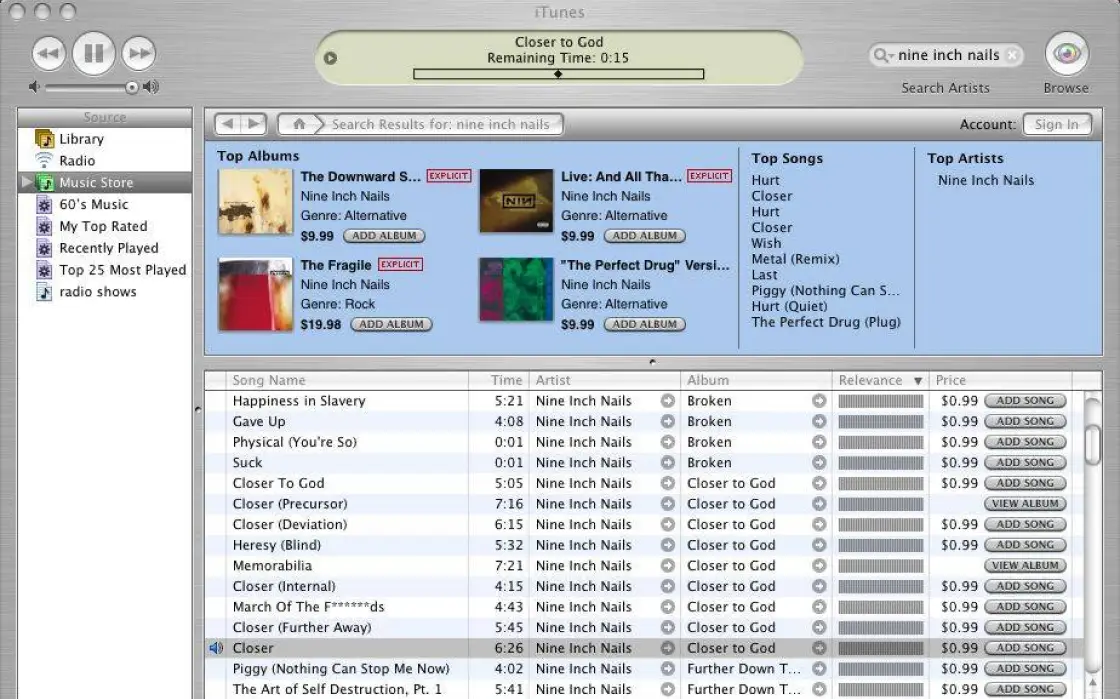1120x699 pixels.
Task: Add The Perfect Drug Versions album
Action: click(644, 324)
